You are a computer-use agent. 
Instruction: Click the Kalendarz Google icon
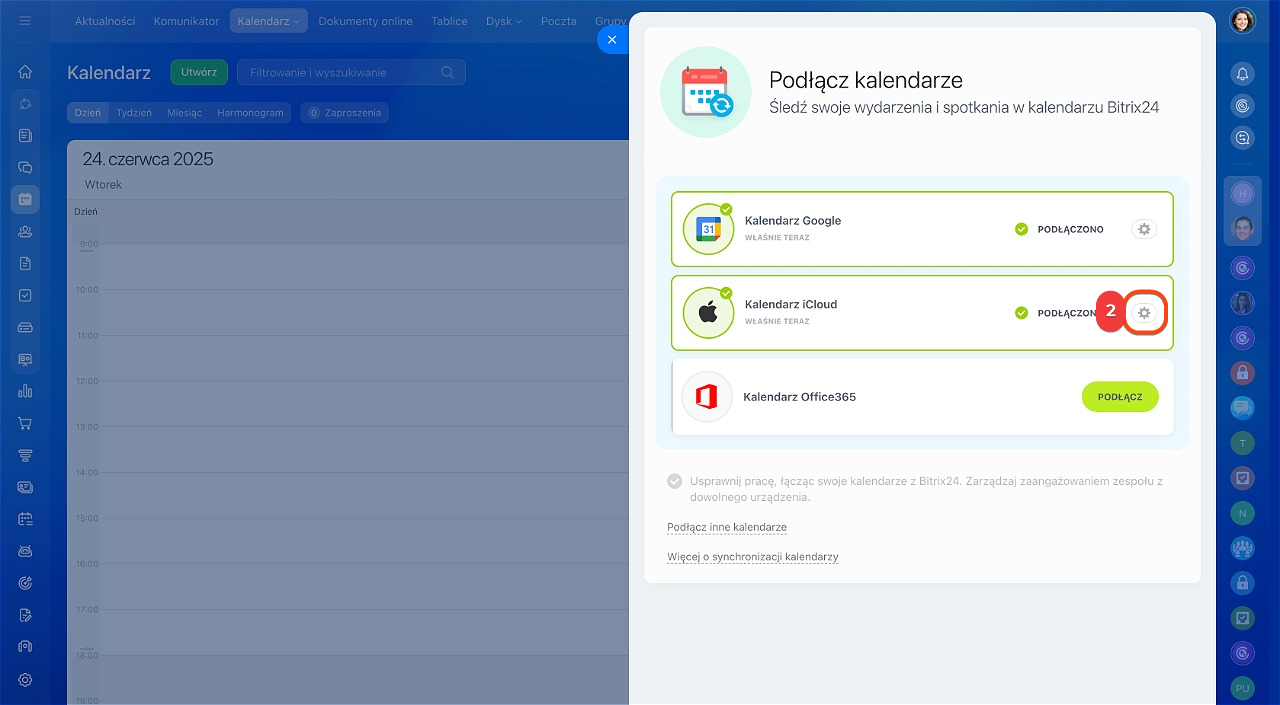tap(708, 229)
